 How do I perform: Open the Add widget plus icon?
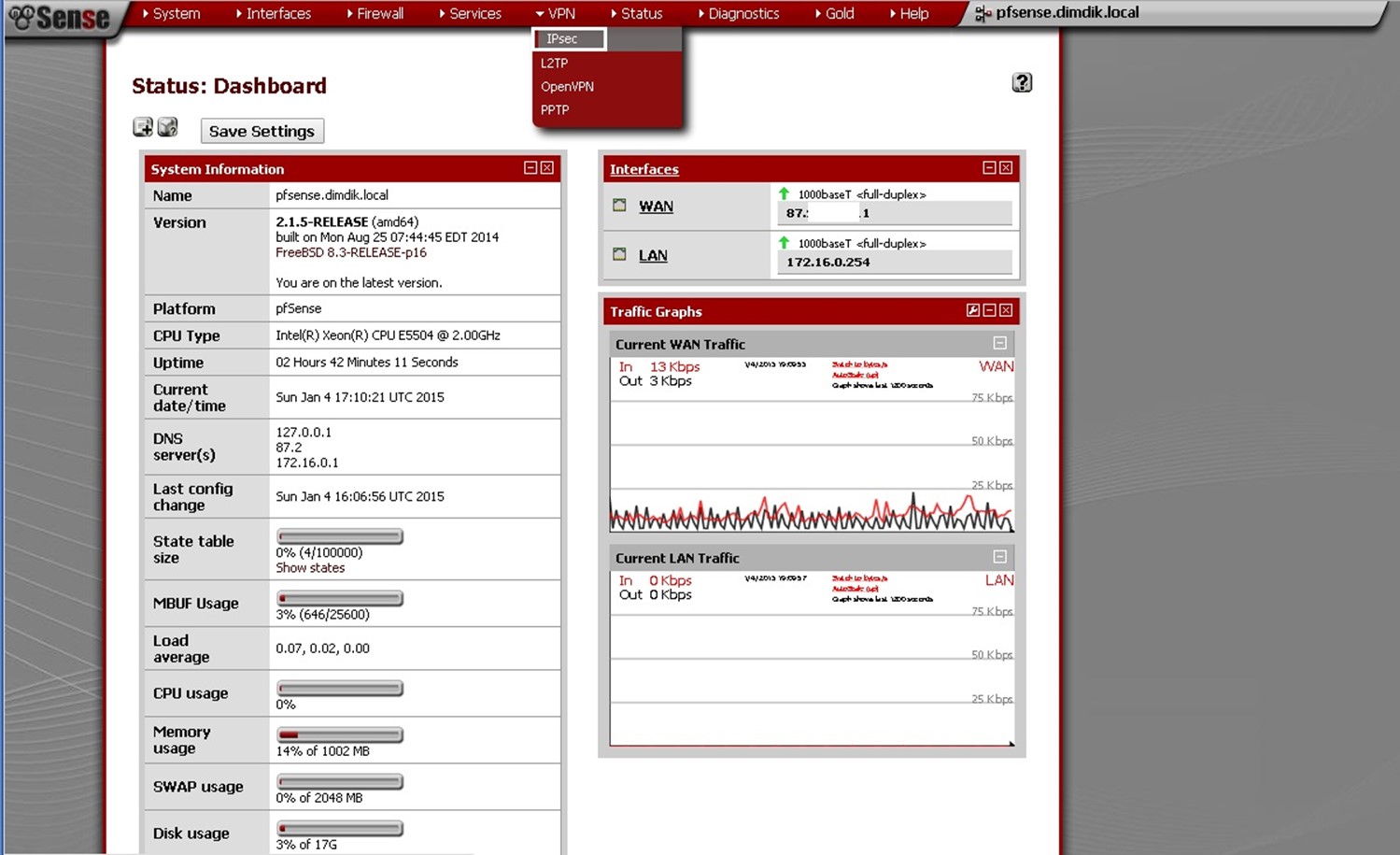(x=143, y=127)
